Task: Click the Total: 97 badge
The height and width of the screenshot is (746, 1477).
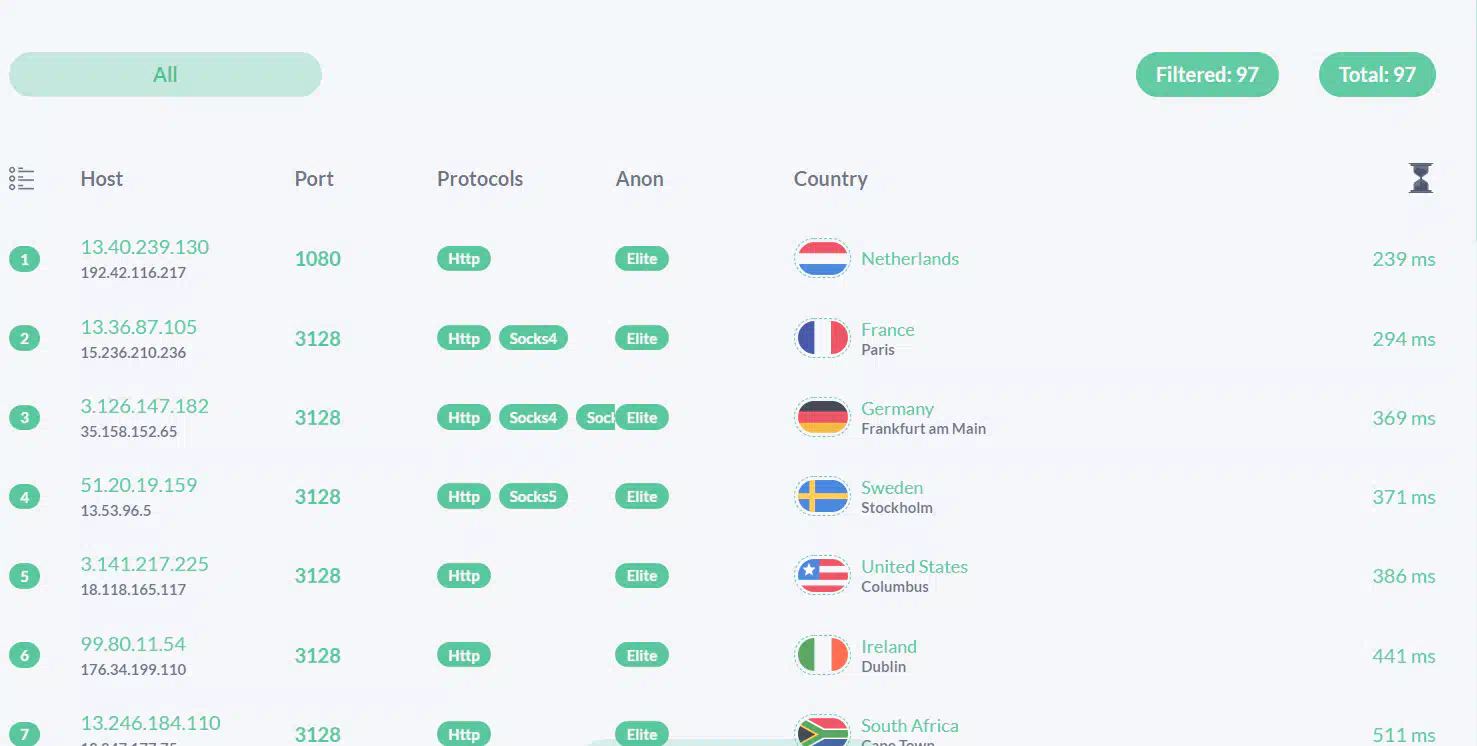Action: 1377,75
